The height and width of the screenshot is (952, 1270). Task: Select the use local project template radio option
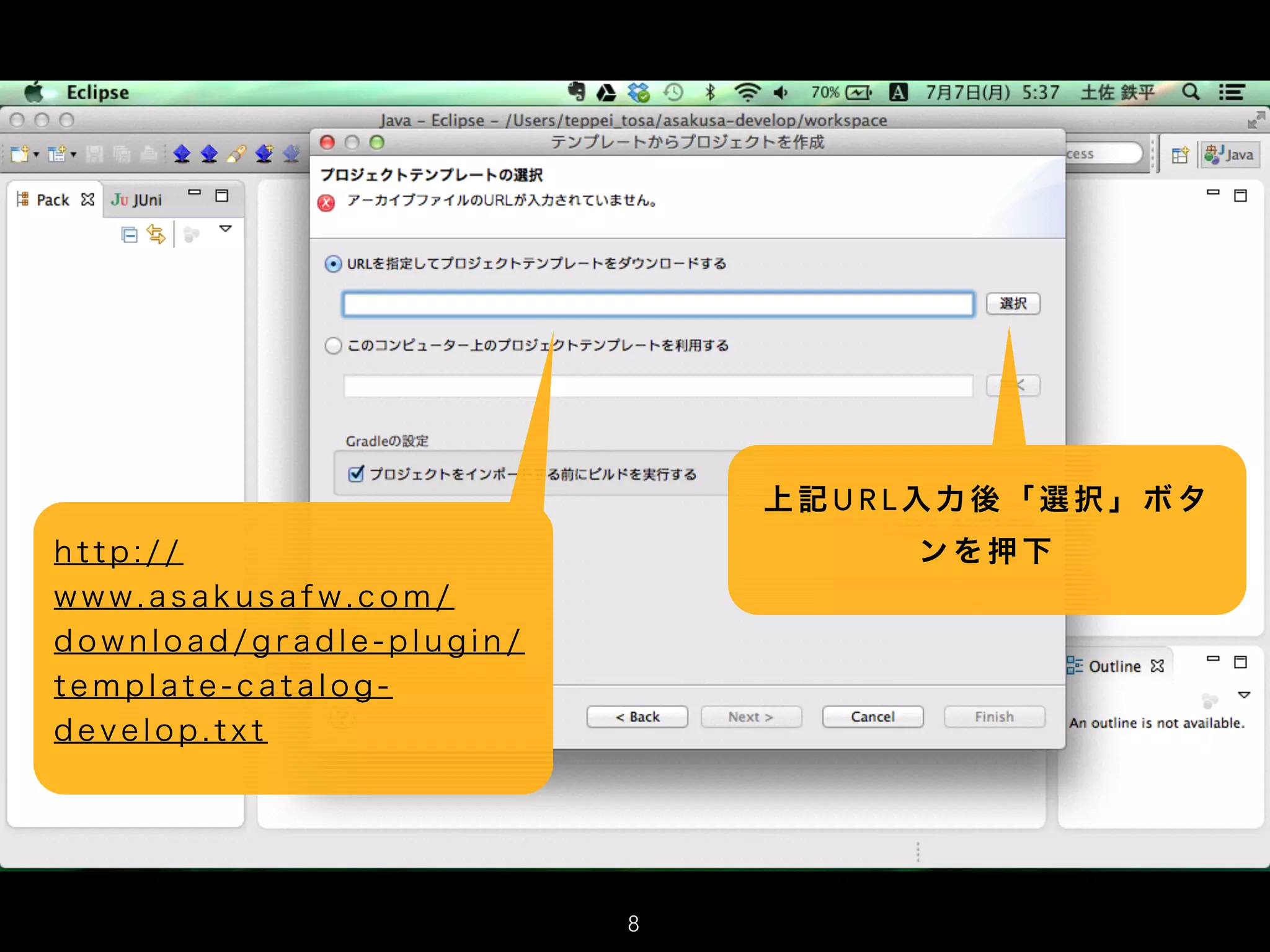click(x=333, y=346)
